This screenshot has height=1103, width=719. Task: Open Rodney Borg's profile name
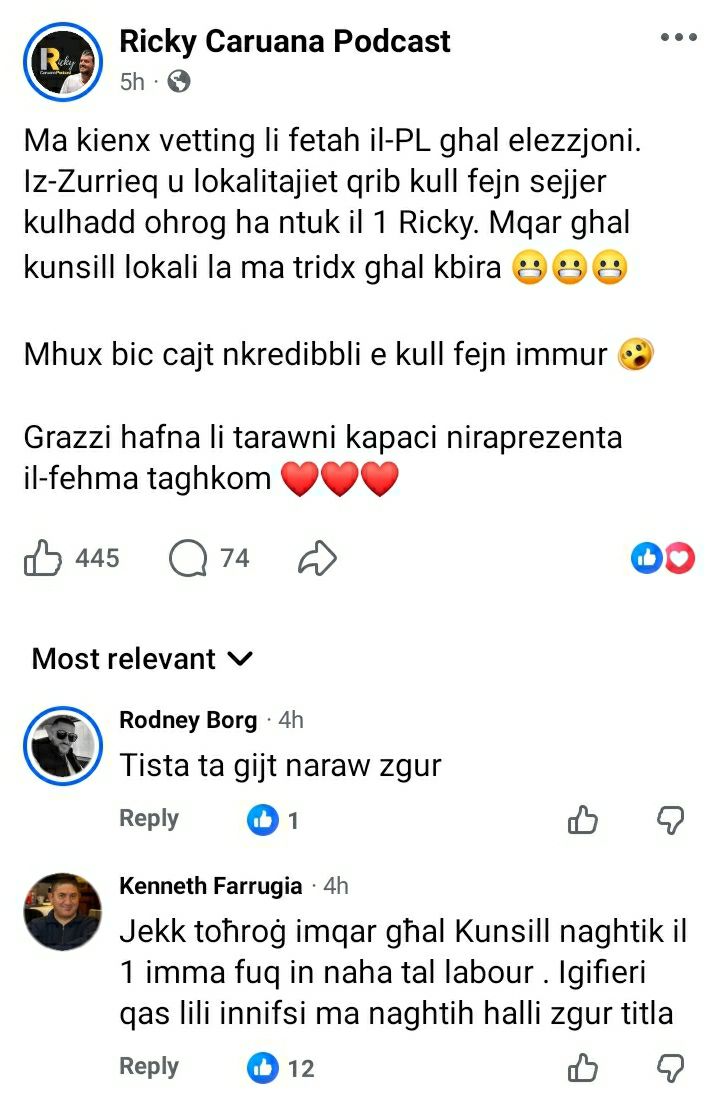[x=188, y=720]
